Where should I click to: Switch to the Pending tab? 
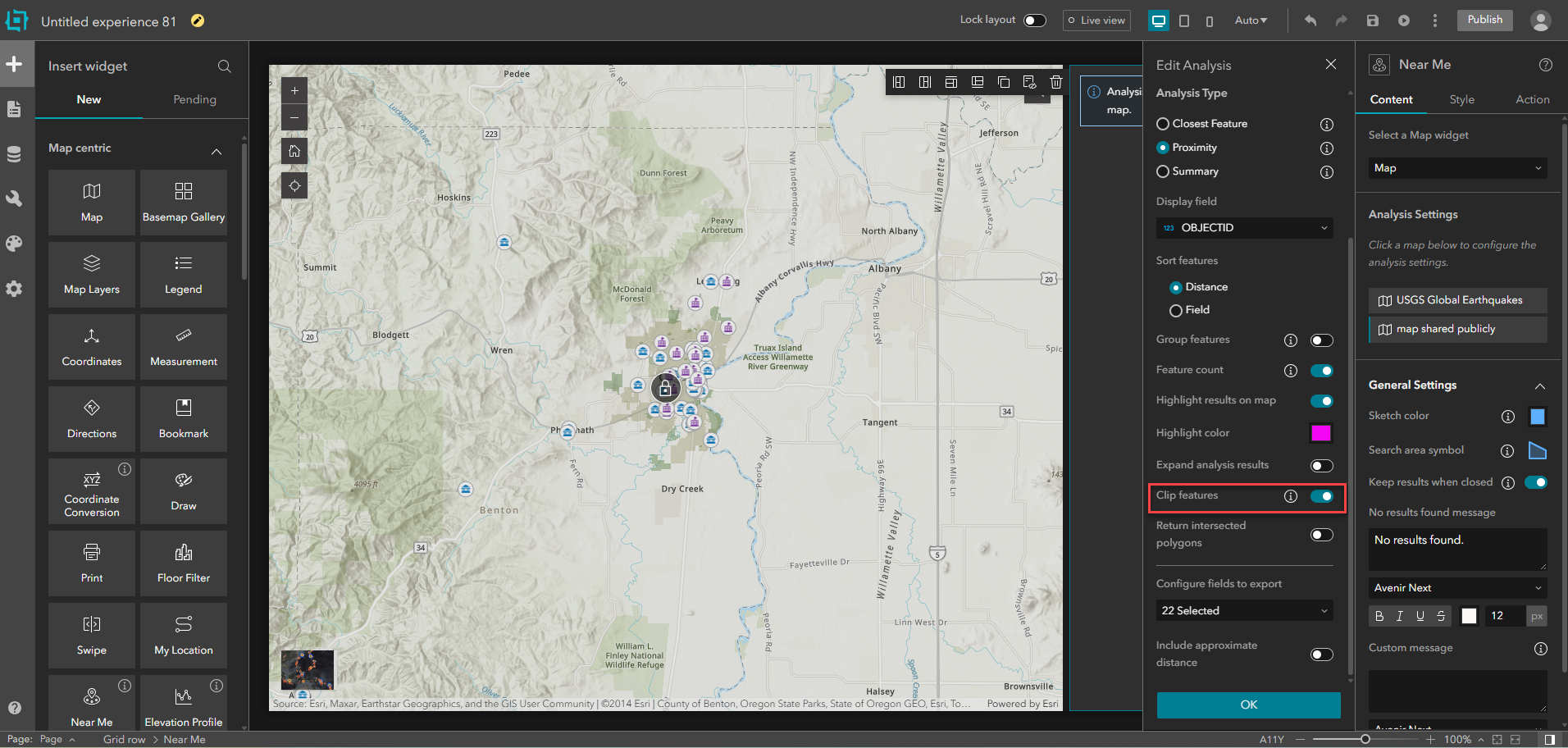pyautogui.click(x=195, y=99)
